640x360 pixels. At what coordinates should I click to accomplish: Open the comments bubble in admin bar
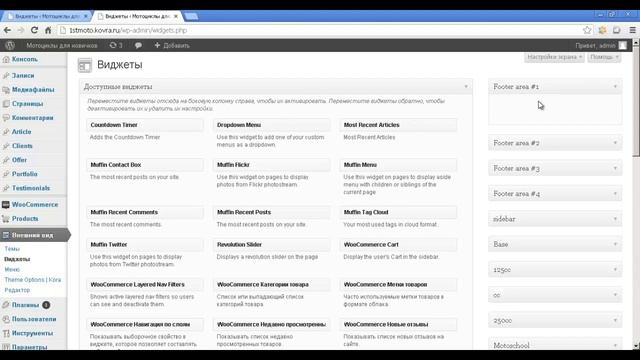point(138,45)
